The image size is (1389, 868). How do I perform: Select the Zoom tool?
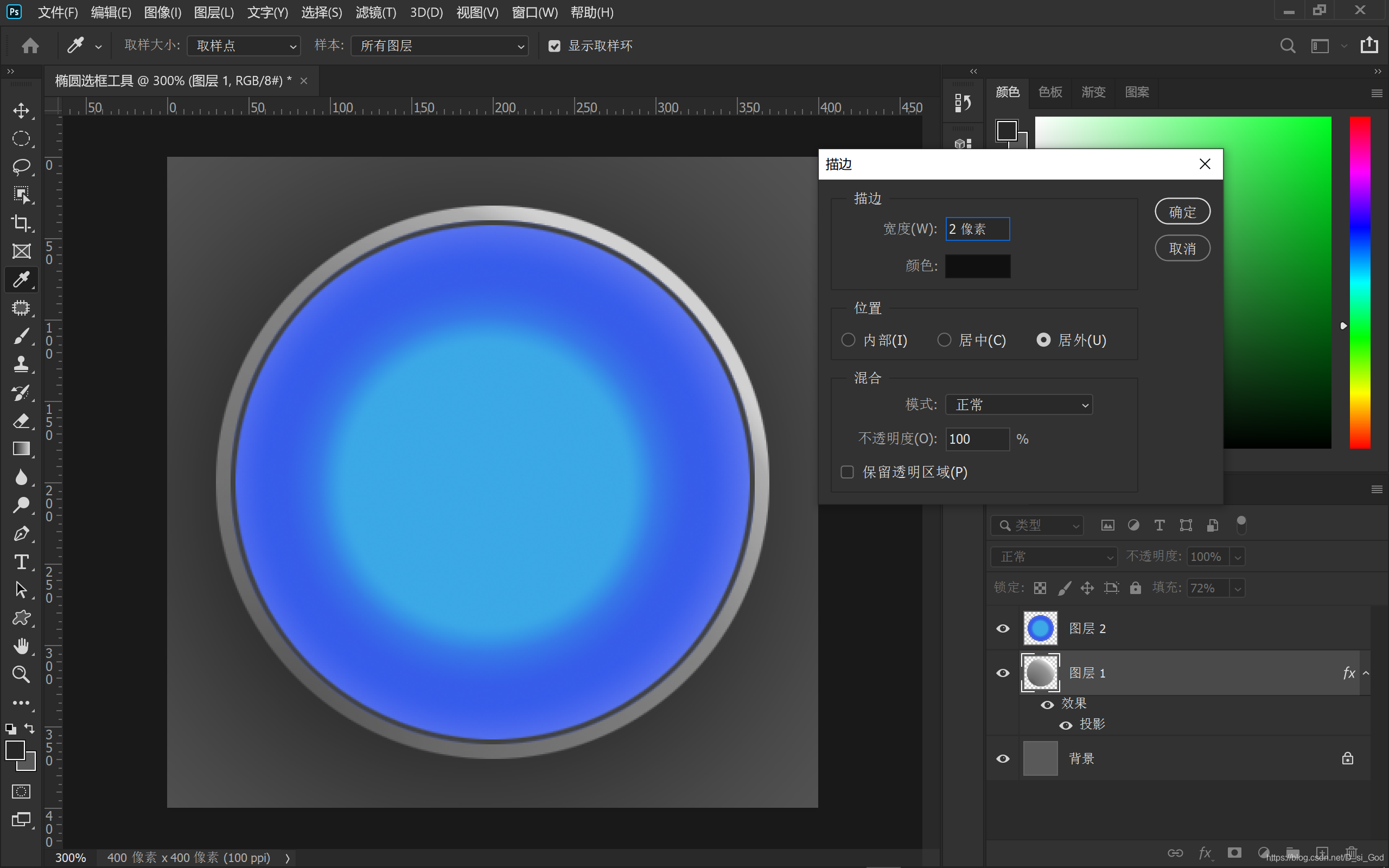pyautogui.click(x=21, y=674)
